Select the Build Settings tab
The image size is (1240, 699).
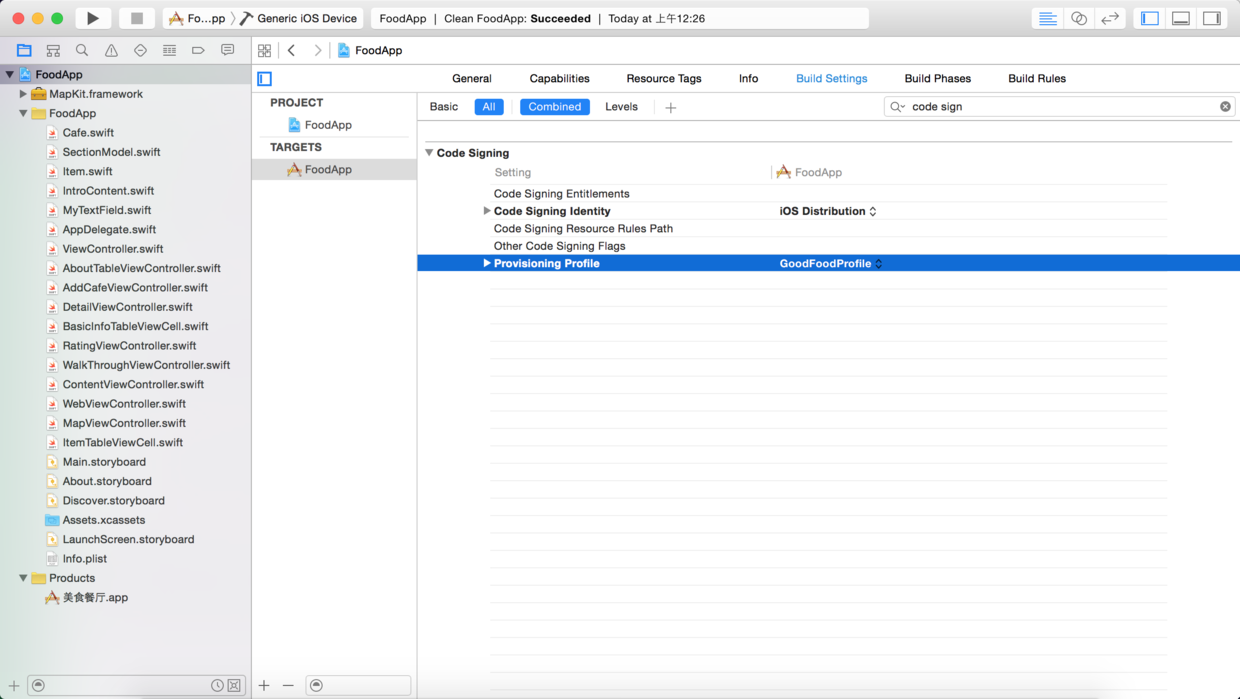coord(832,78)
